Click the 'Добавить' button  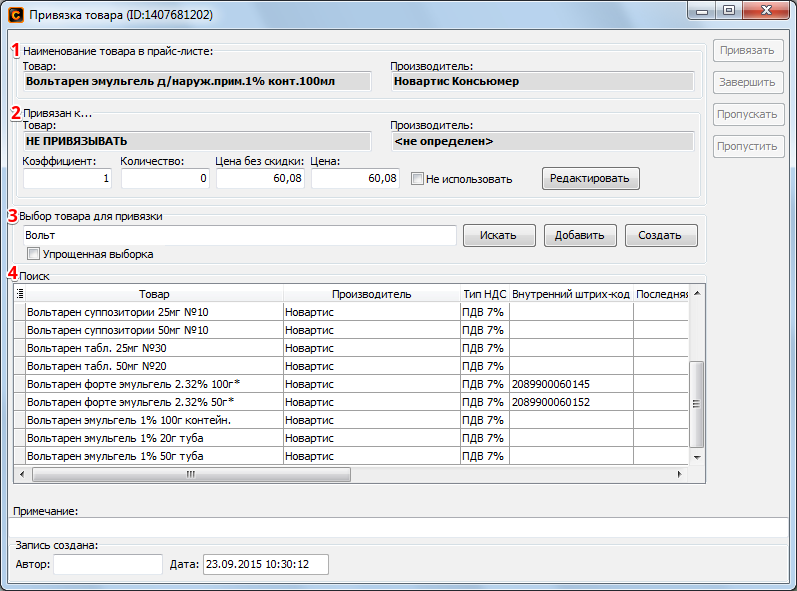click(x=580, y=236)
